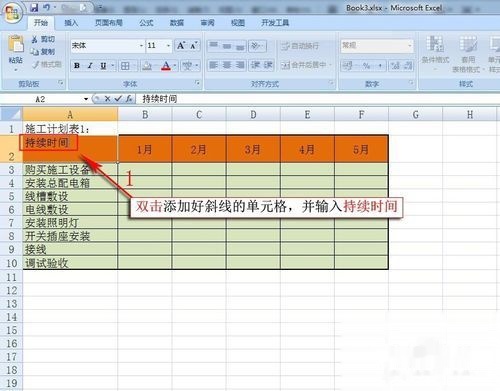This screenshot has height=391, width=500.
Task: Confirm the formula bar entry with checkmark
Action: tap(118, 99)
